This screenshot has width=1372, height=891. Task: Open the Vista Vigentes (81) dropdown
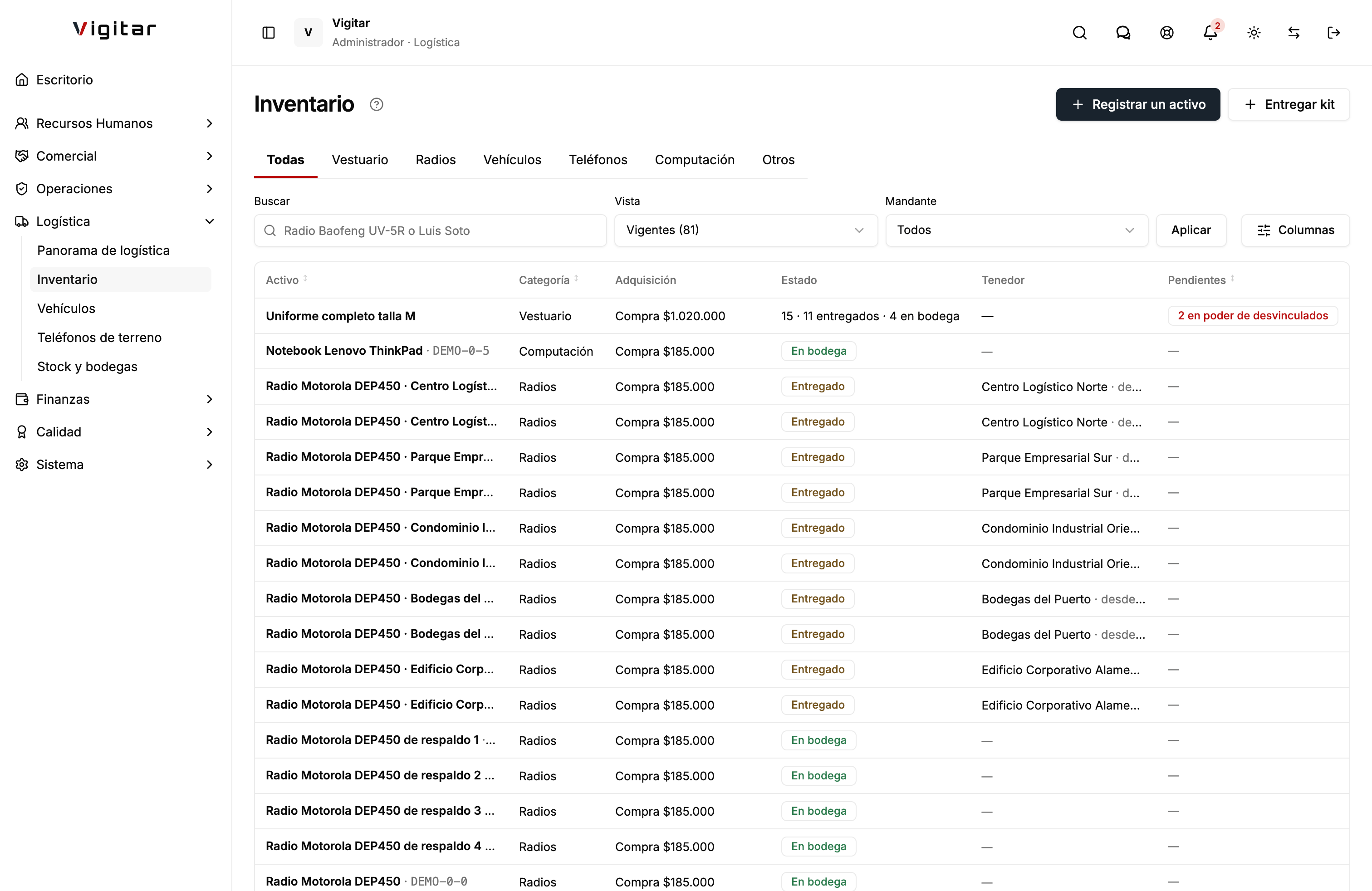tap(746, 230)
